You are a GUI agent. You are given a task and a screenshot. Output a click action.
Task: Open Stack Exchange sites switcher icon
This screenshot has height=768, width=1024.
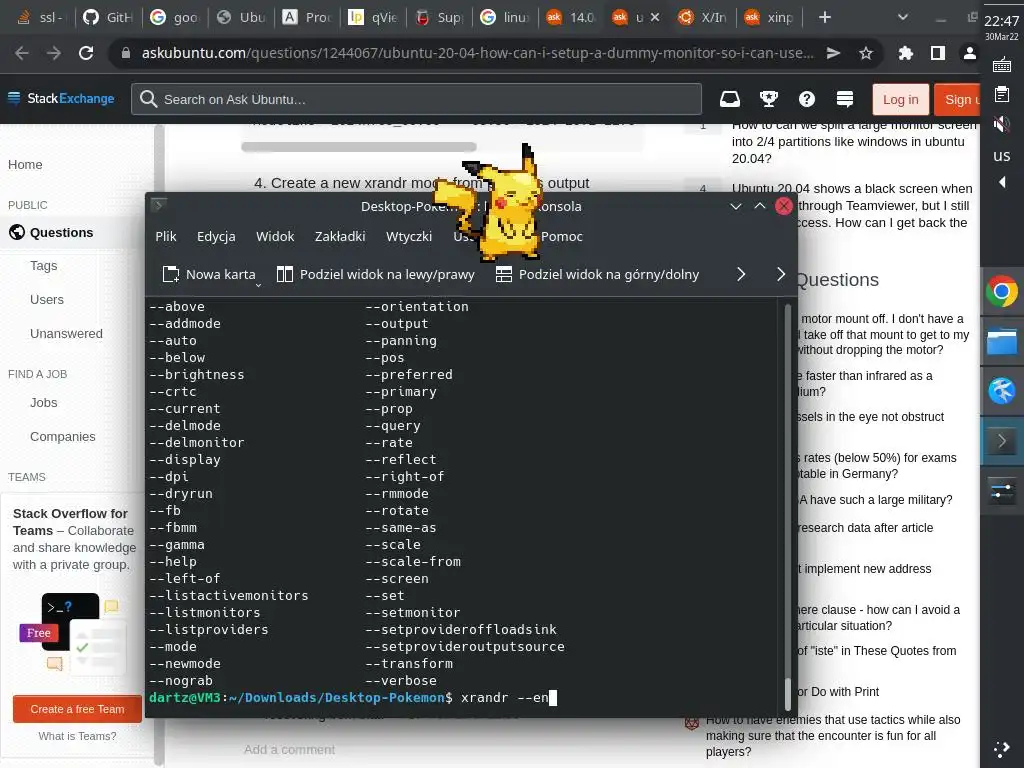pos(844,99)
